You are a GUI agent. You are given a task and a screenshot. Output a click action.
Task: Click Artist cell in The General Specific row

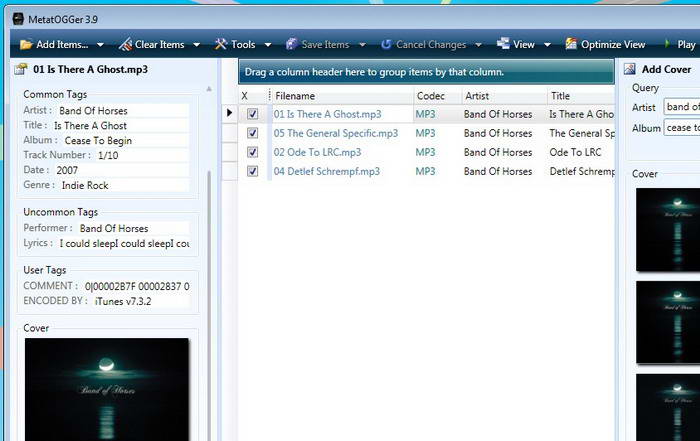click(x=498, y=133)
